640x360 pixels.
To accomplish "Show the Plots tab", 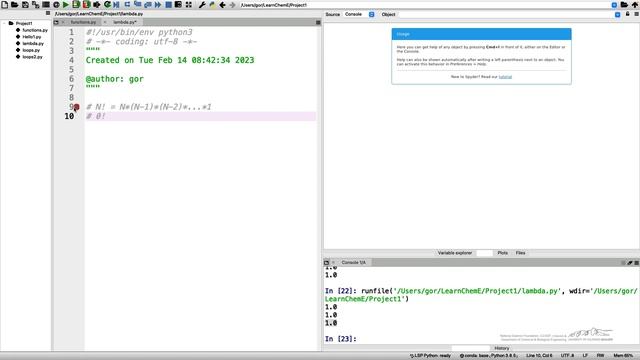I will tap(502, 253).
